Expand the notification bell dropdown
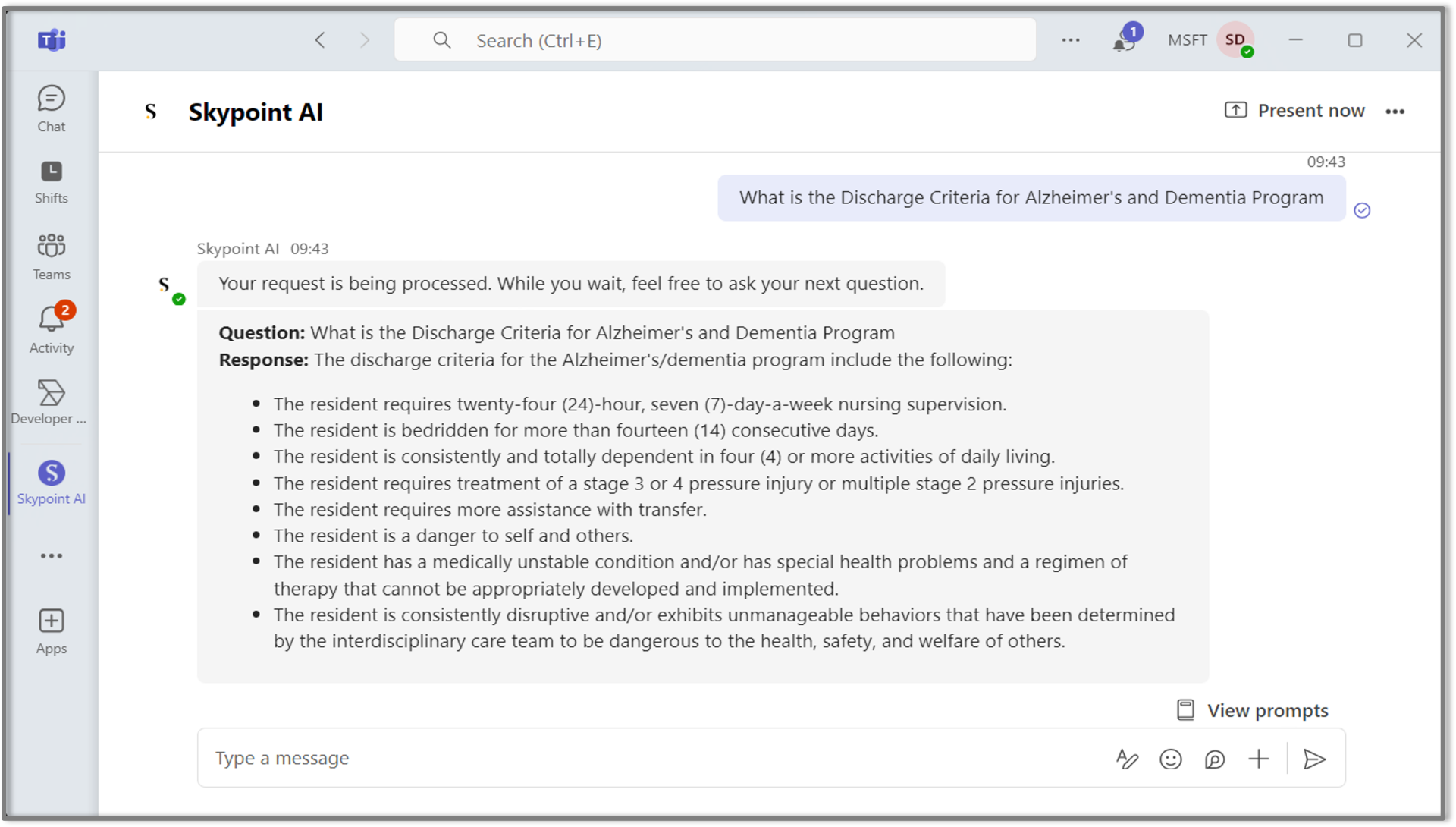 1121,40
